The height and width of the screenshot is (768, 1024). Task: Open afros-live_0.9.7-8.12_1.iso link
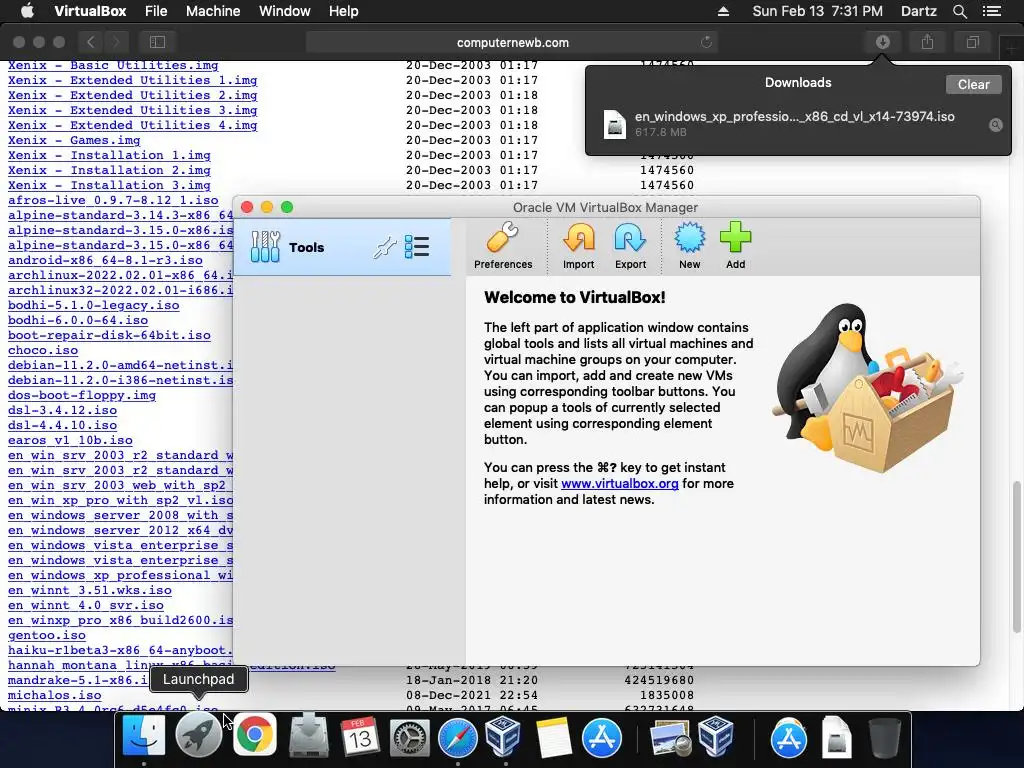[113, 200]
